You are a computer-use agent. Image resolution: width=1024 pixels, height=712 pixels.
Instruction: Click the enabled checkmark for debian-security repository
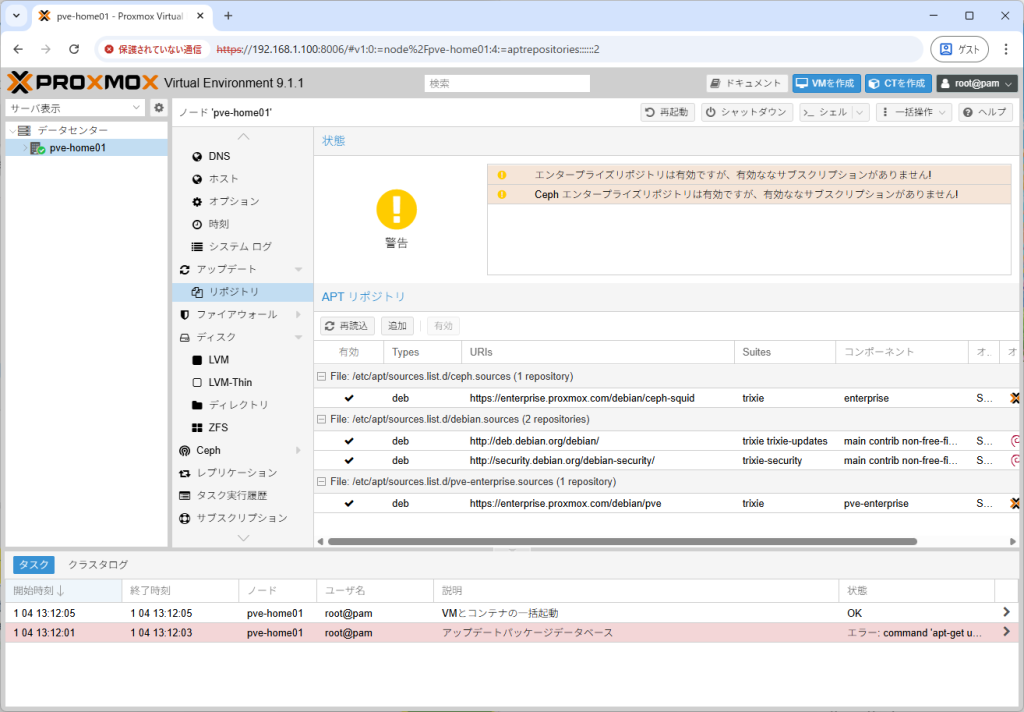349,460
